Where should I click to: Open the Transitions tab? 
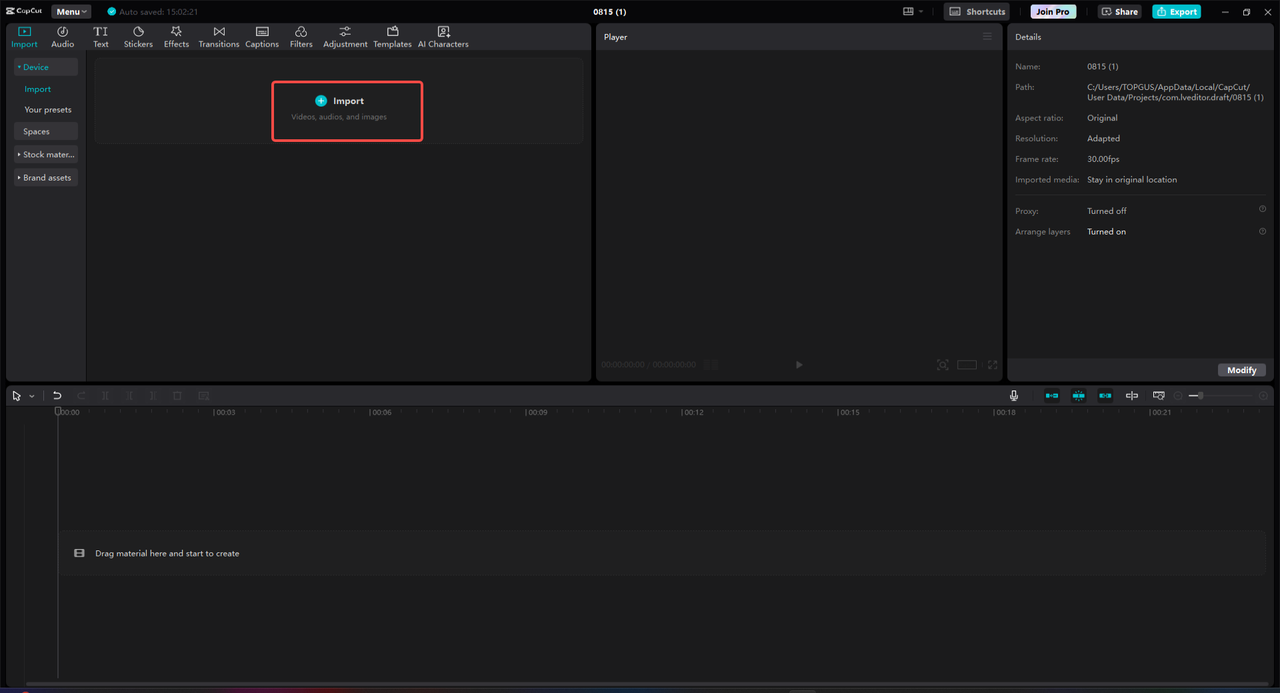[x=219, y=37]
